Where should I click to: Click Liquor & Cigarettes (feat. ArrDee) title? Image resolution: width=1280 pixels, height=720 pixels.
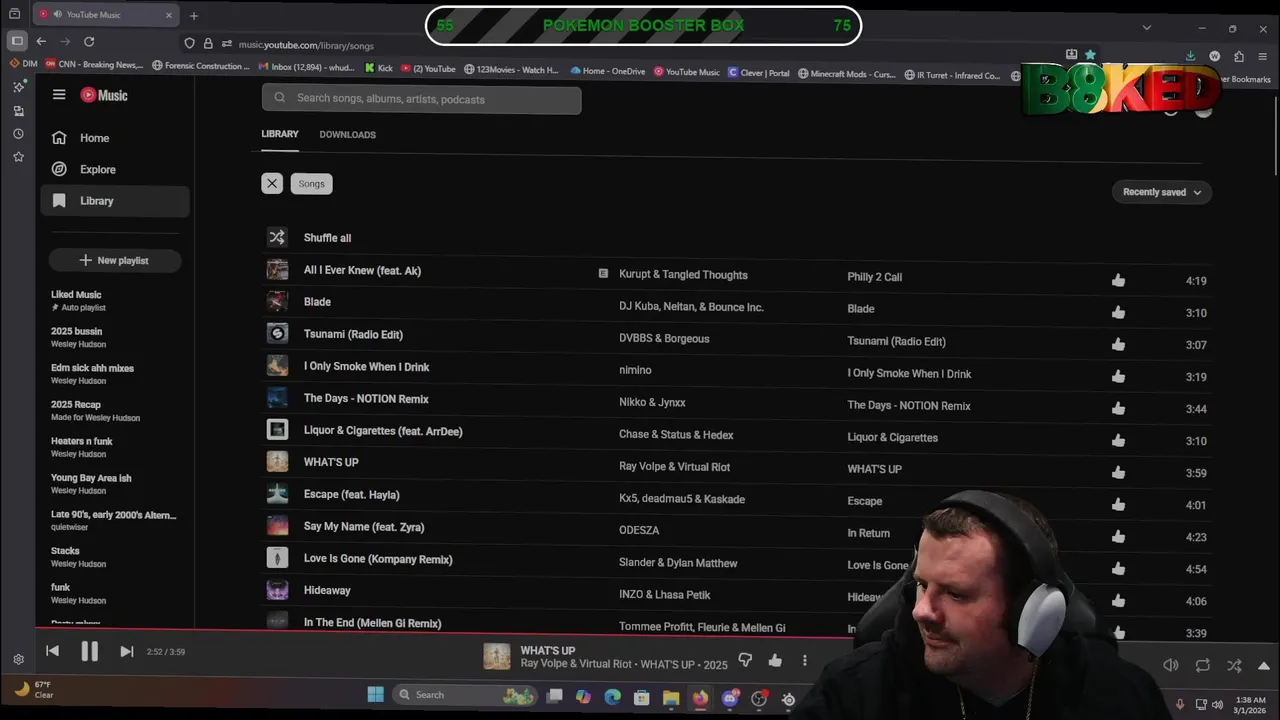coord(383,431)
